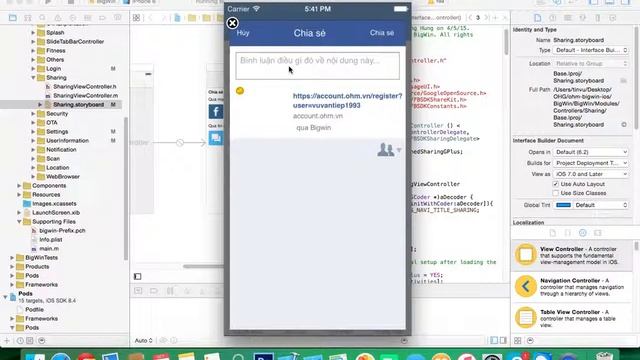The height and width of the screenshot is (360, 640).
Task: Tap the Chia sẻ share button
Action: 382,33
